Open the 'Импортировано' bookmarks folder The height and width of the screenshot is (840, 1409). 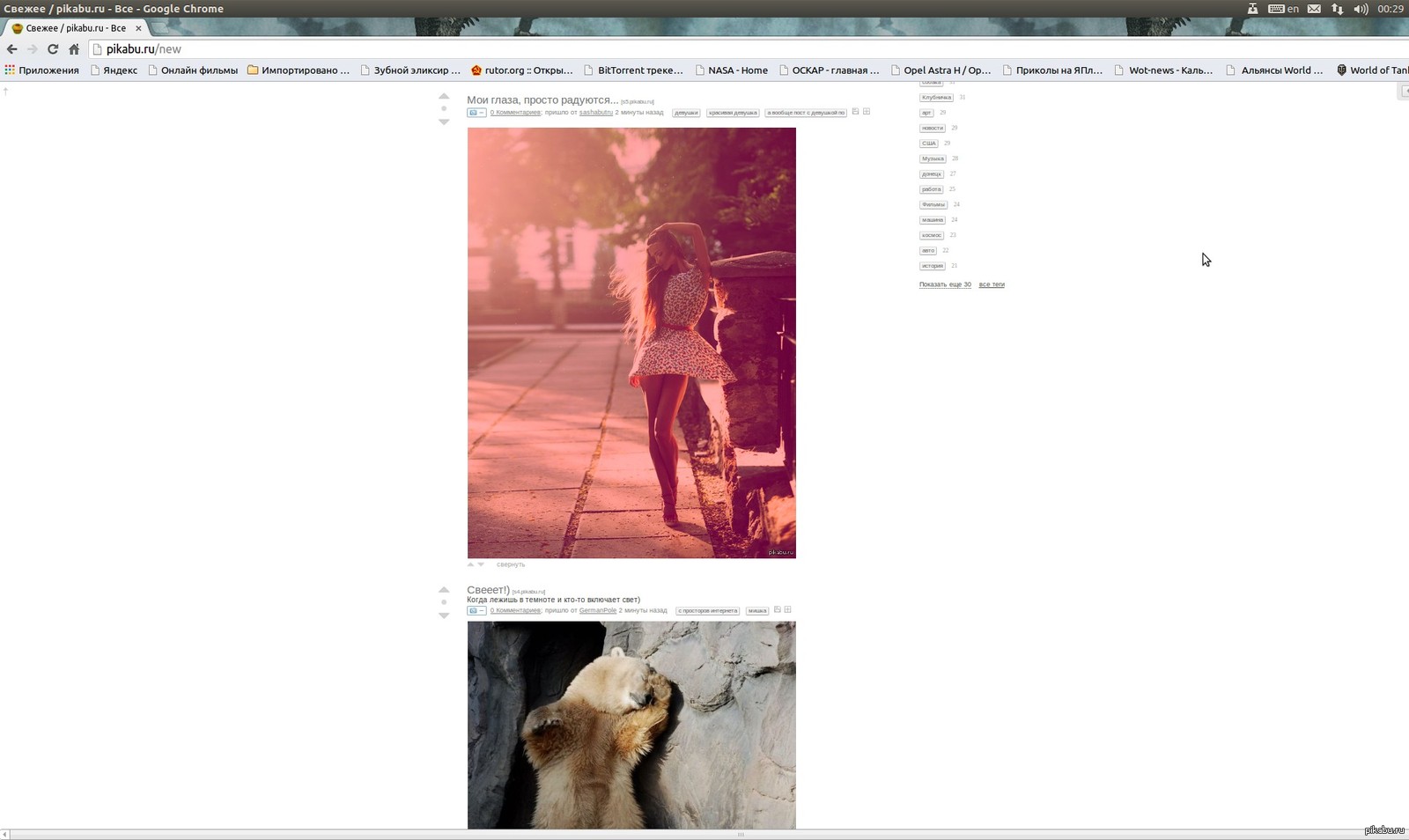(298, 70)
